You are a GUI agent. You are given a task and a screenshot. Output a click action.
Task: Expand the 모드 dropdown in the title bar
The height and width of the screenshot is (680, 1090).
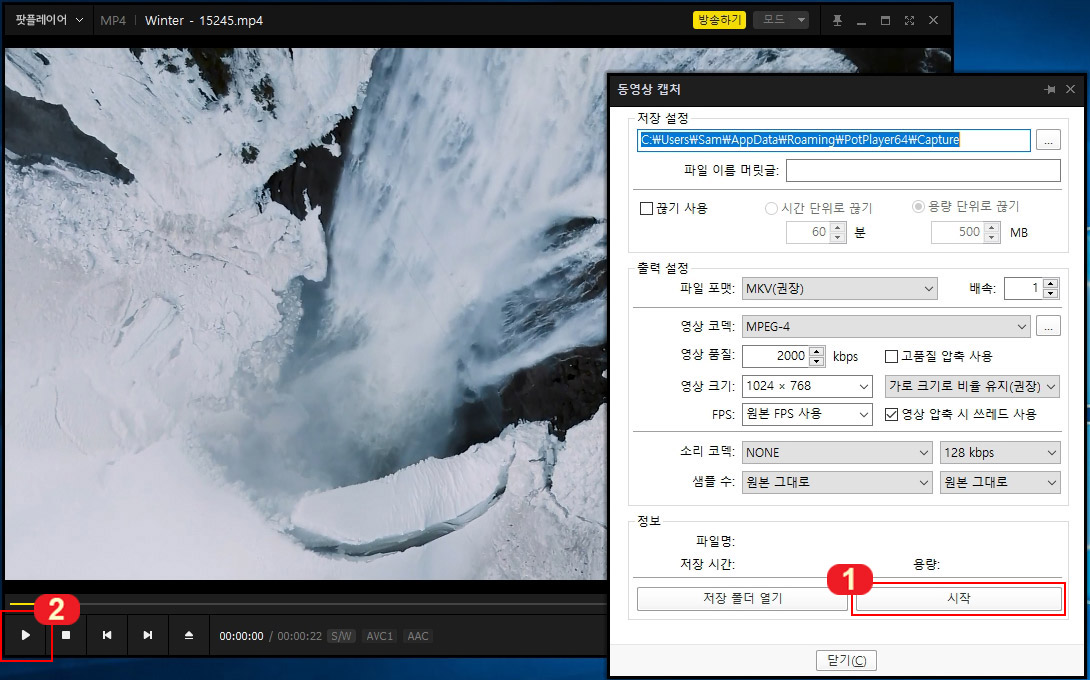(x=780, y=19)
